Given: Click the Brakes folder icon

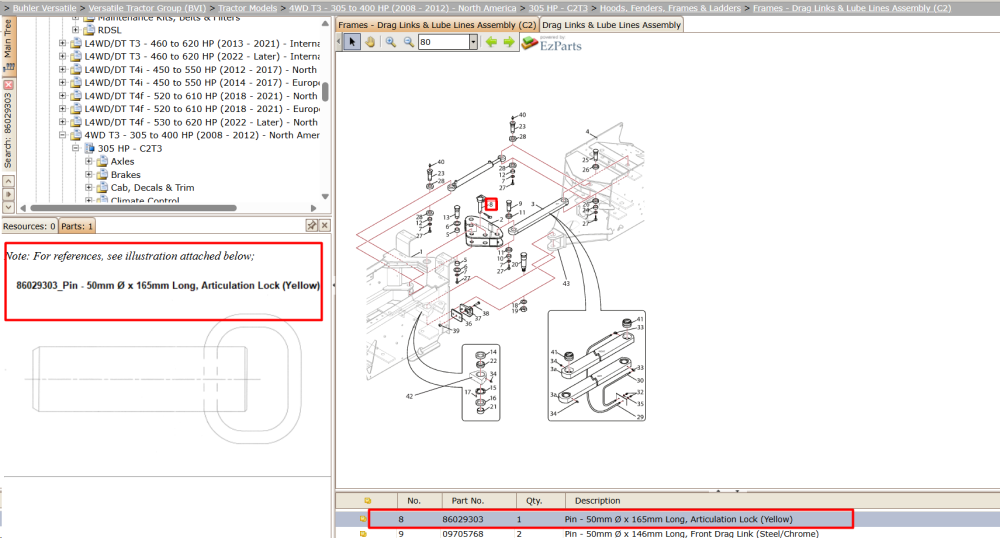Looking at the screenshot, I should click(102, 175).
